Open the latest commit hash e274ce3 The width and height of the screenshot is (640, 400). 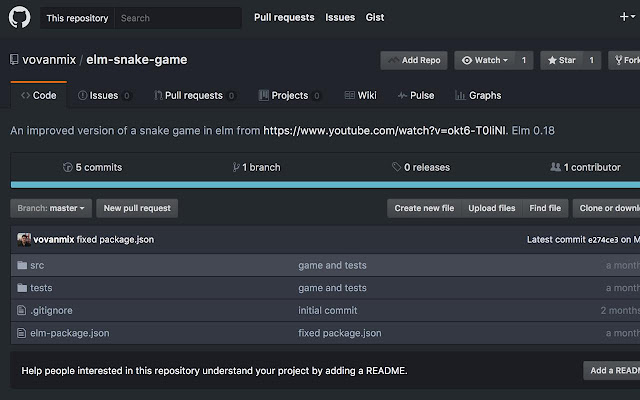(x=603, y=240)
